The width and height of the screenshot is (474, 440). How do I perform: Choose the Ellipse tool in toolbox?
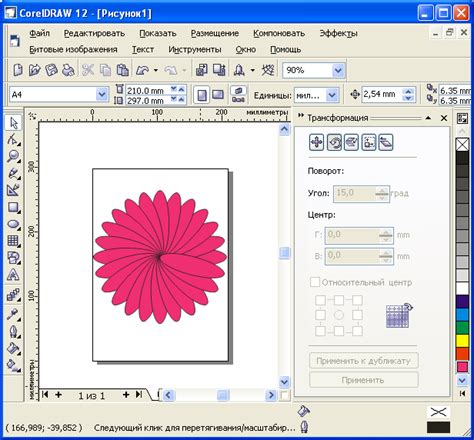tap(13, 224)
